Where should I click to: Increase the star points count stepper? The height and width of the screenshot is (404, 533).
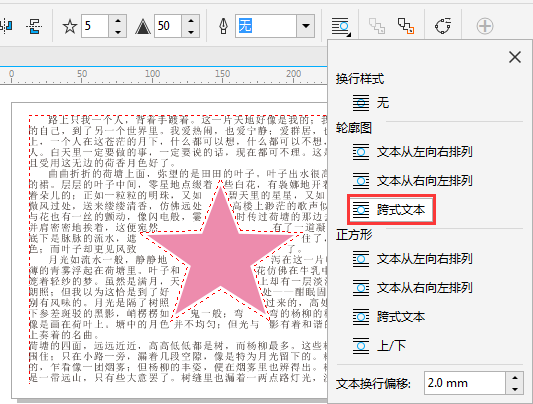click(118, 20)
